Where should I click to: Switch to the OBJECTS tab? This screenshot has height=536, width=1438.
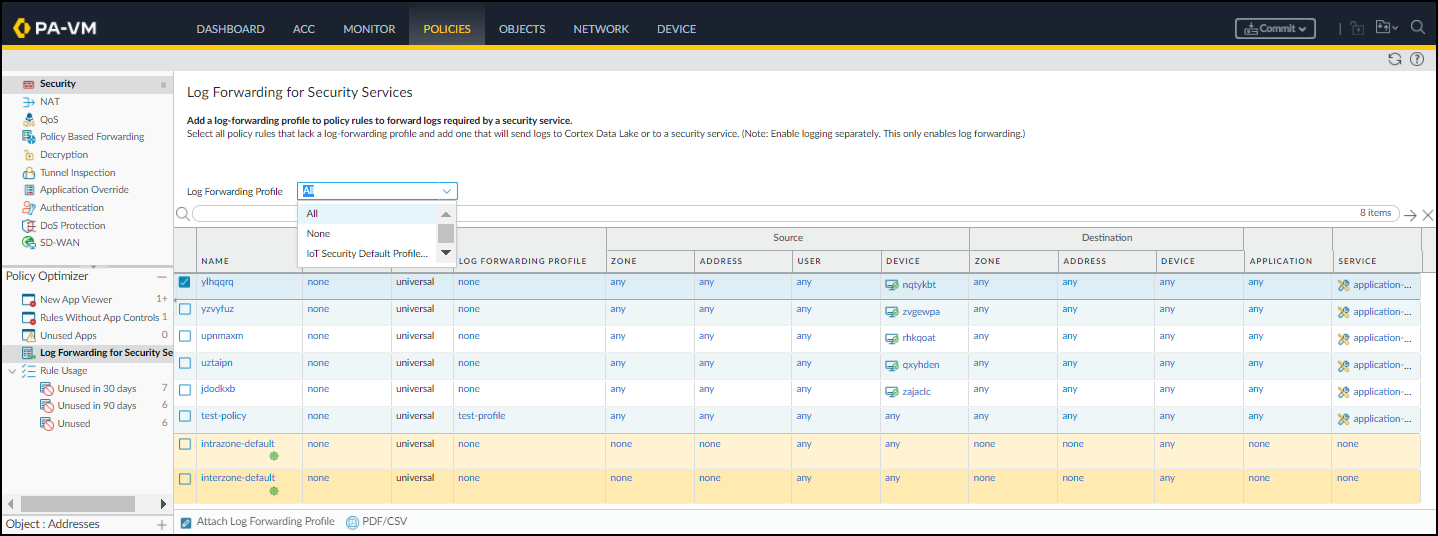[x=521, y=29]
